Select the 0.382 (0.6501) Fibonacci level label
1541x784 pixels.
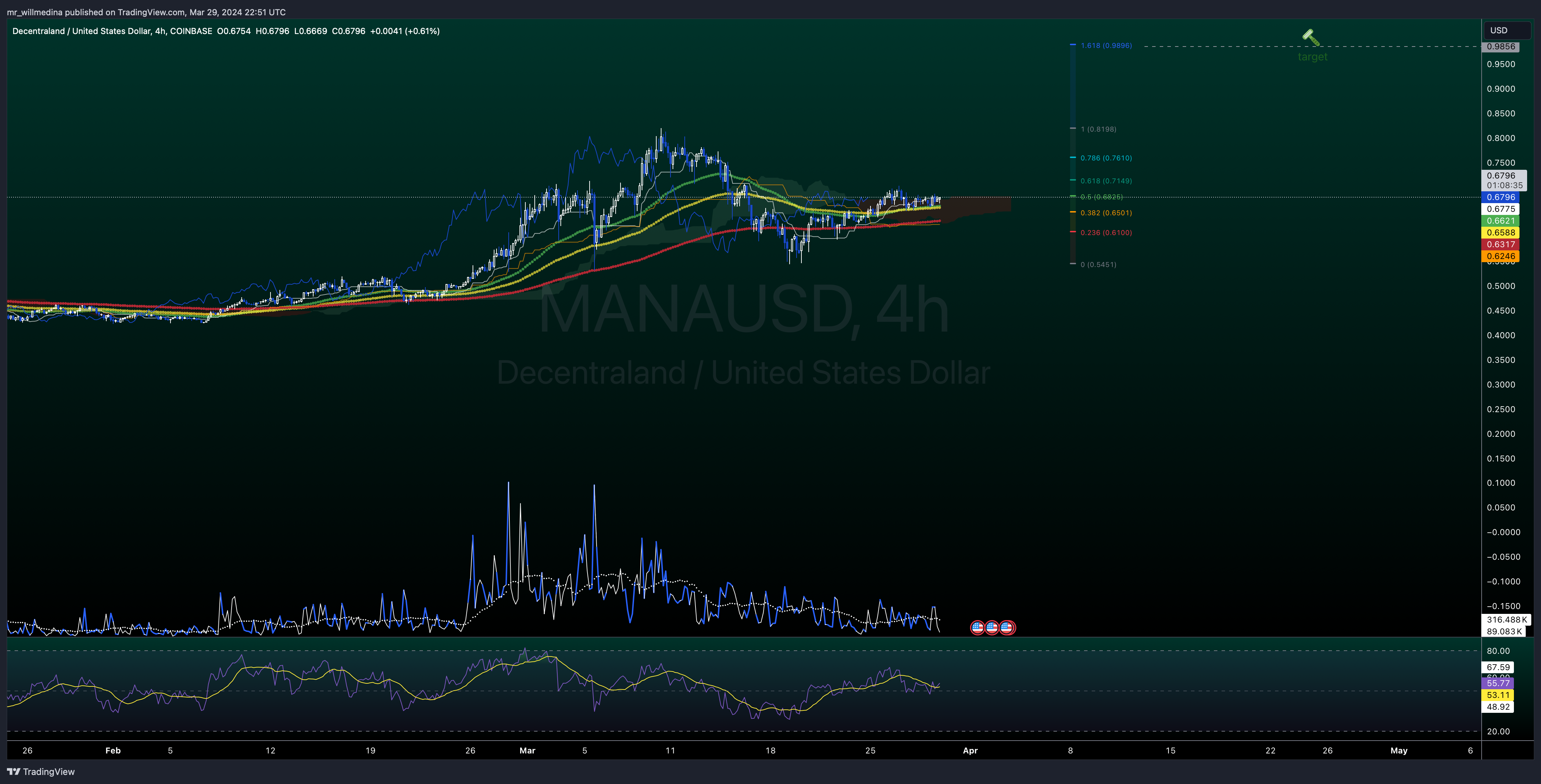[1106, 213]
